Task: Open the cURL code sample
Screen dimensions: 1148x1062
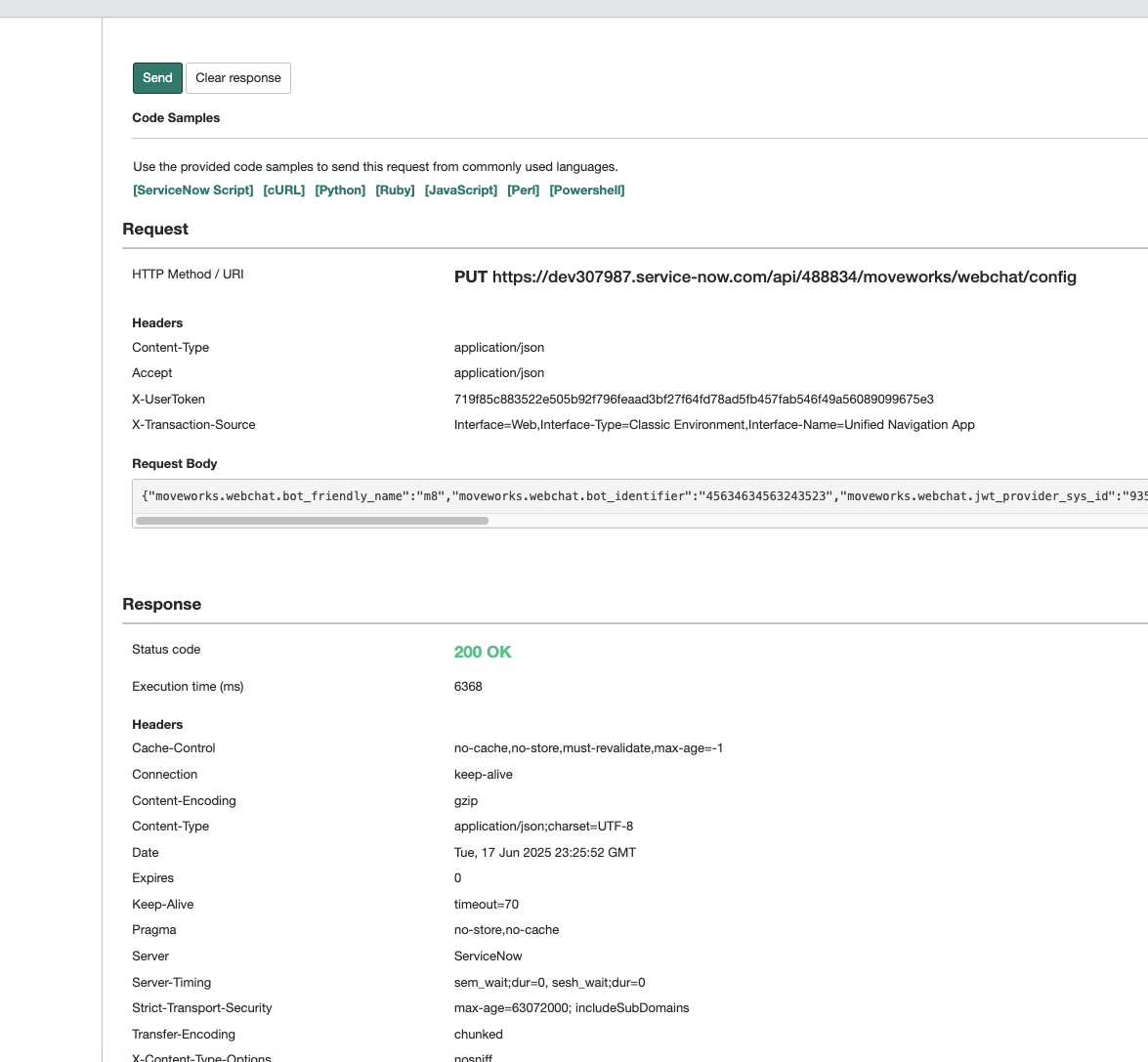Action: (284, 191)
